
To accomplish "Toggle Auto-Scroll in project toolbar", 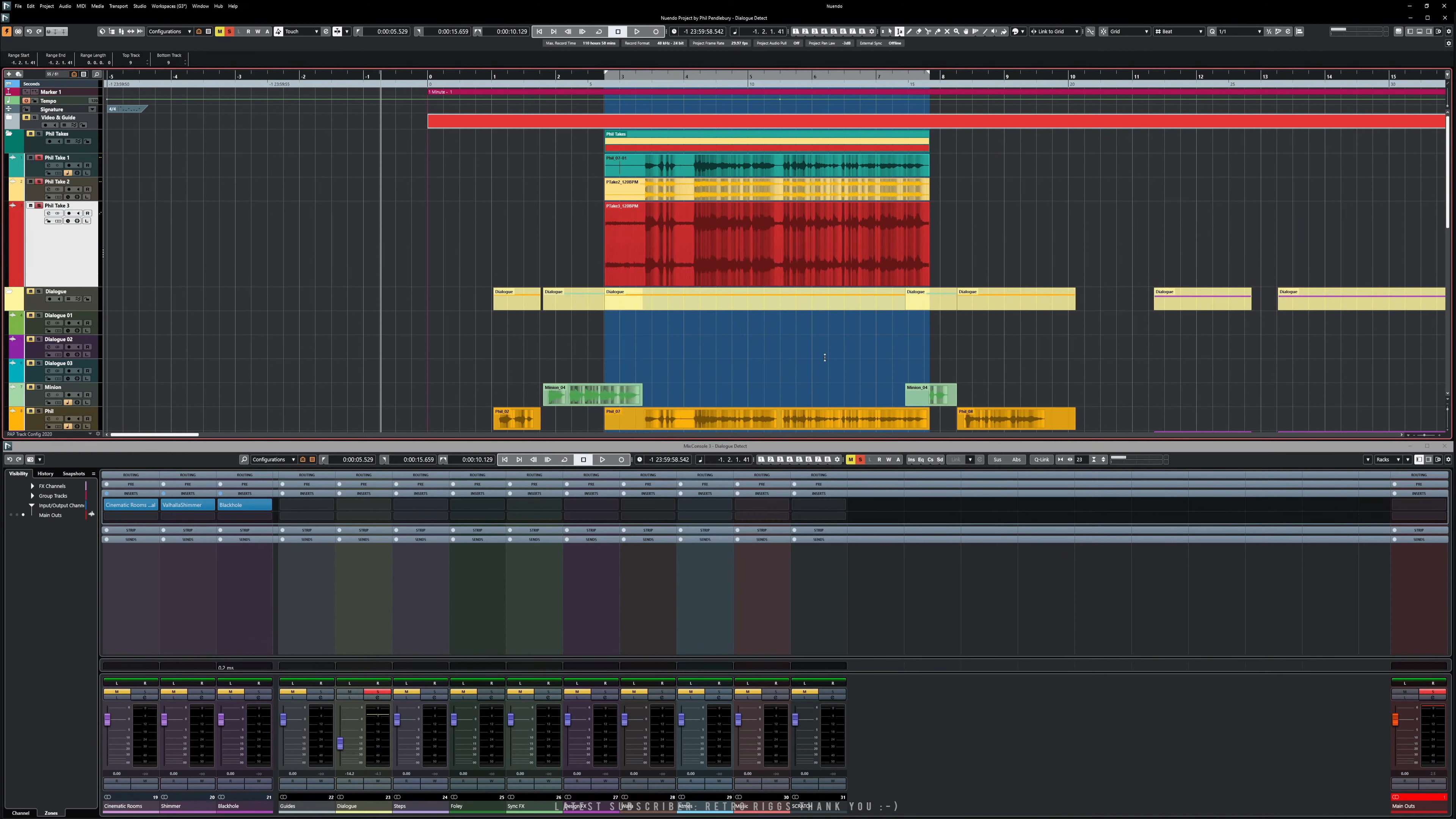I will 337,31.
